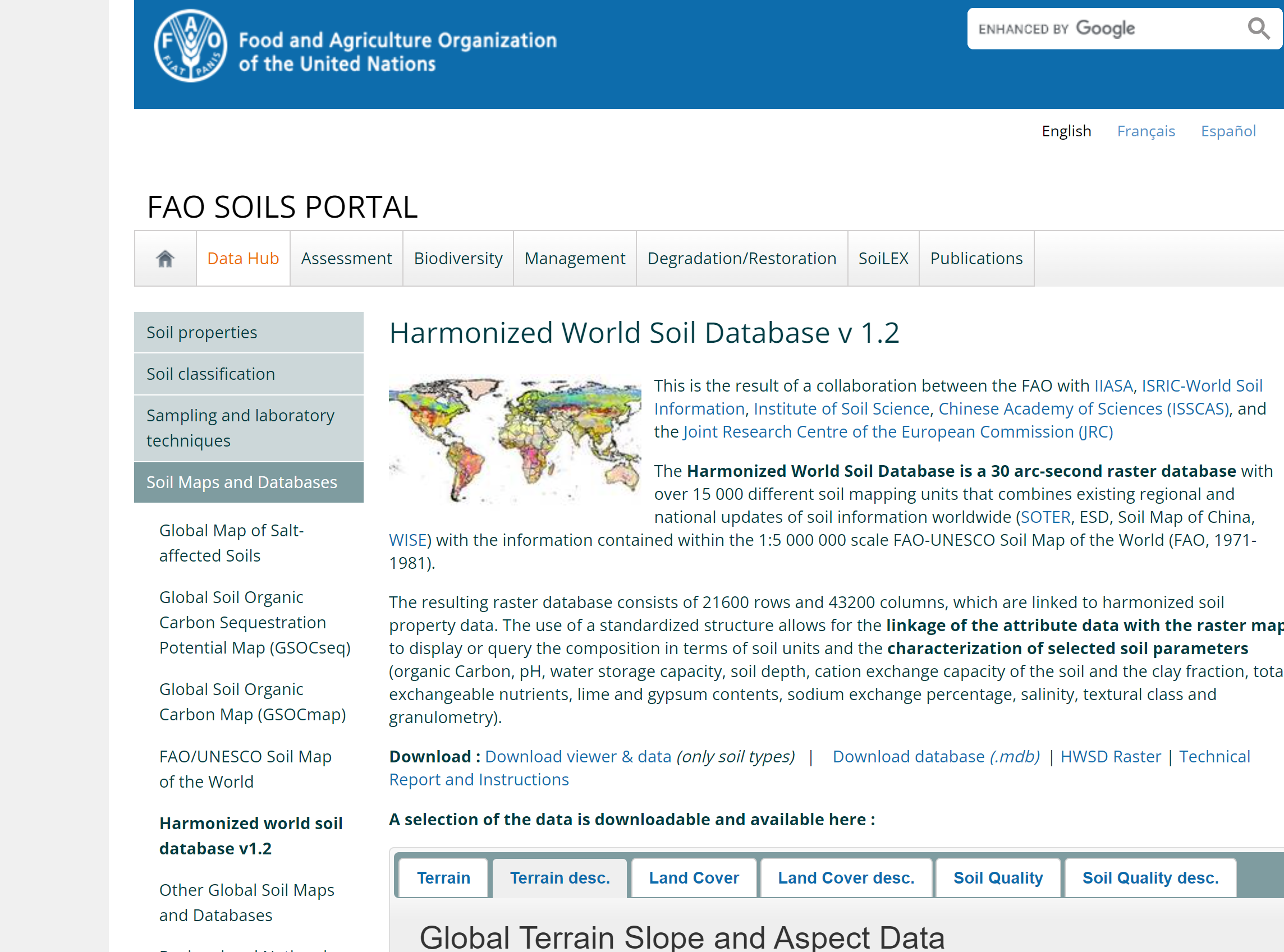Open the Assessment menu

[346, 258]
